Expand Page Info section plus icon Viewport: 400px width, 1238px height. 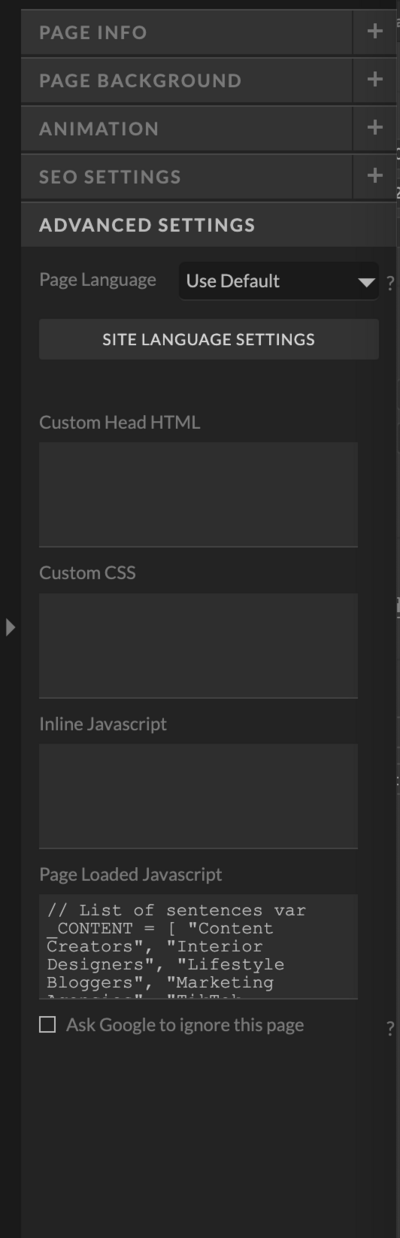(375, 32)
